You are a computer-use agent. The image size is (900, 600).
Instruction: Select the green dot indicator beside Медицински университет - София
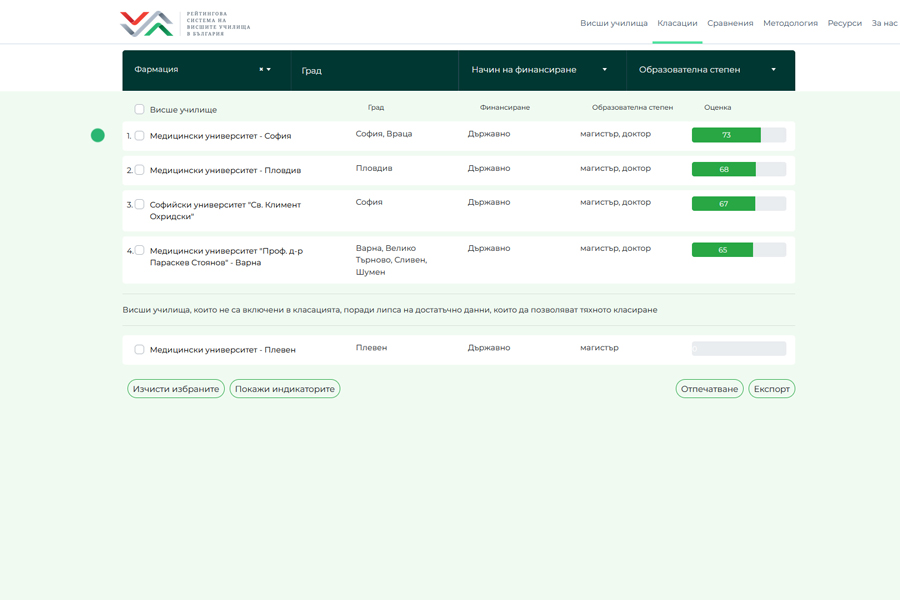tap(98, 135)
